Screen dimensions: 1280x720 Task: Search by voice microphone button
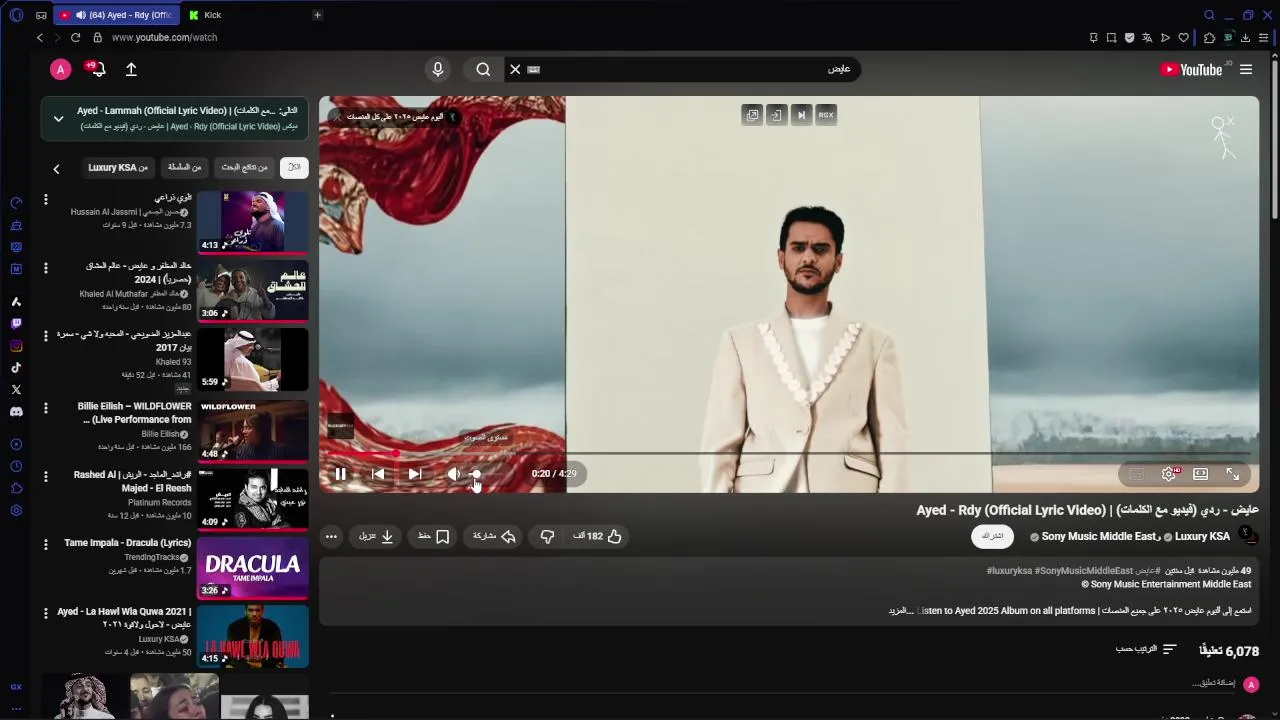click(x=437, y=69)
